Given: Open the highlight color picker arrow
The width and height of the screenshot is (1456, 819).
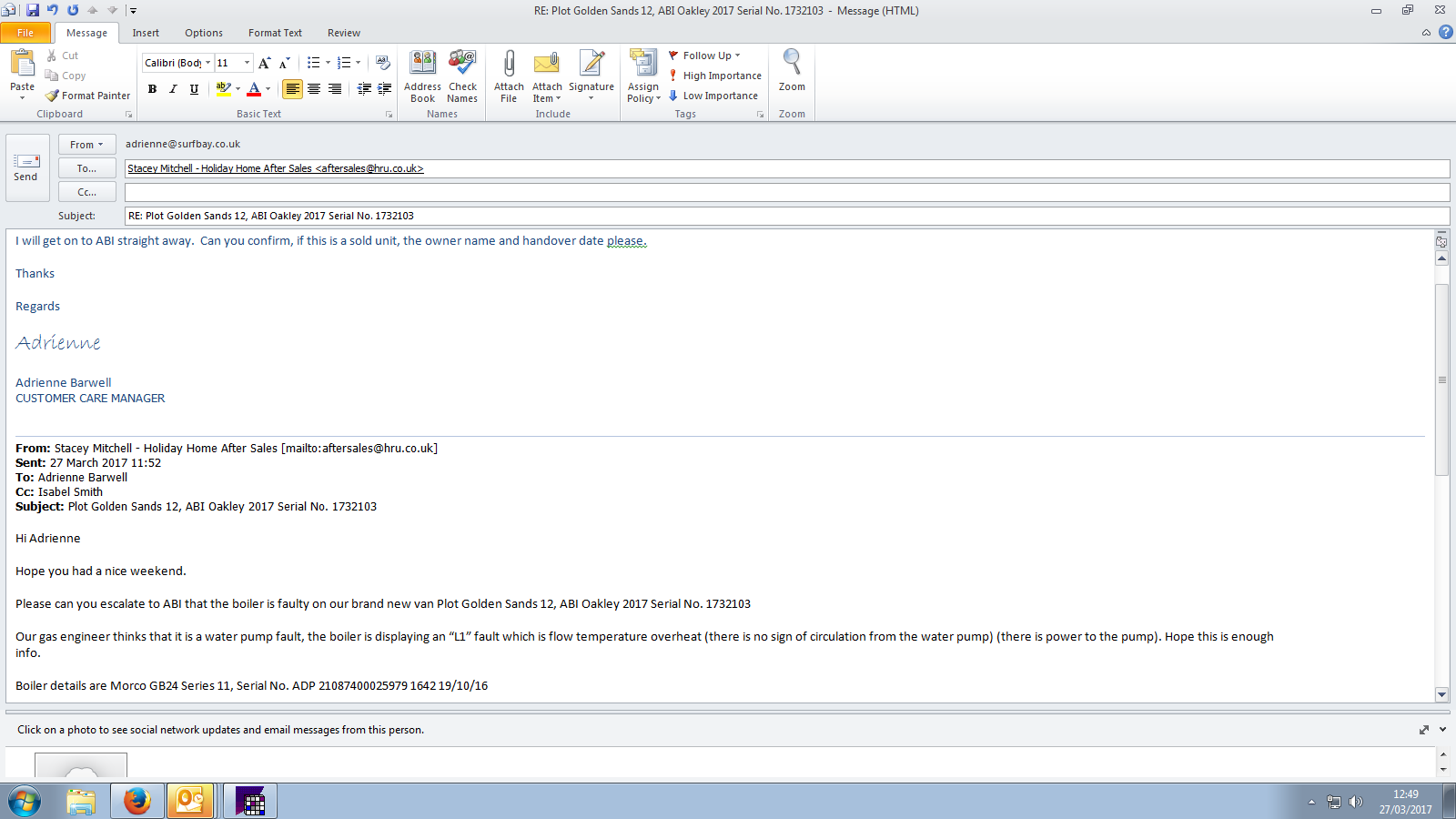Looking at the screenshot, I should tap(238, 89).
